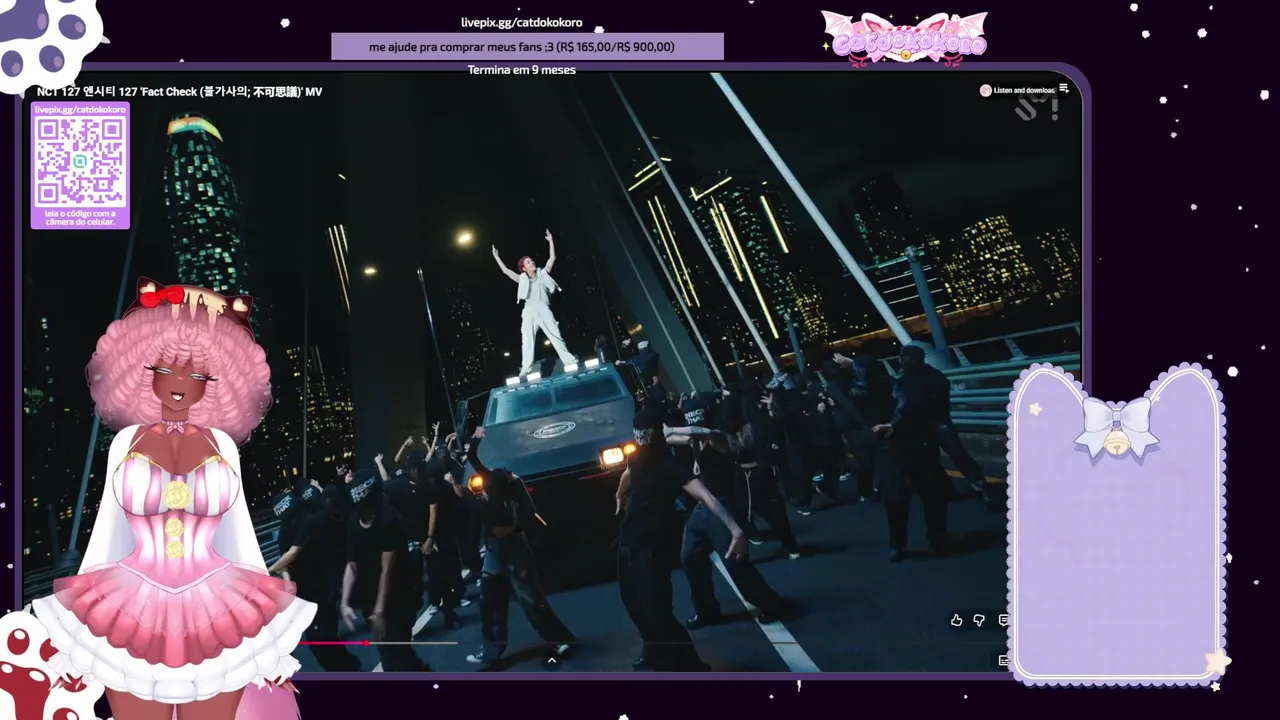Click the 'me ajude pra comprar meus fans' goal bar
Screen dimensions: 1280x720
[x=527, y=47]
